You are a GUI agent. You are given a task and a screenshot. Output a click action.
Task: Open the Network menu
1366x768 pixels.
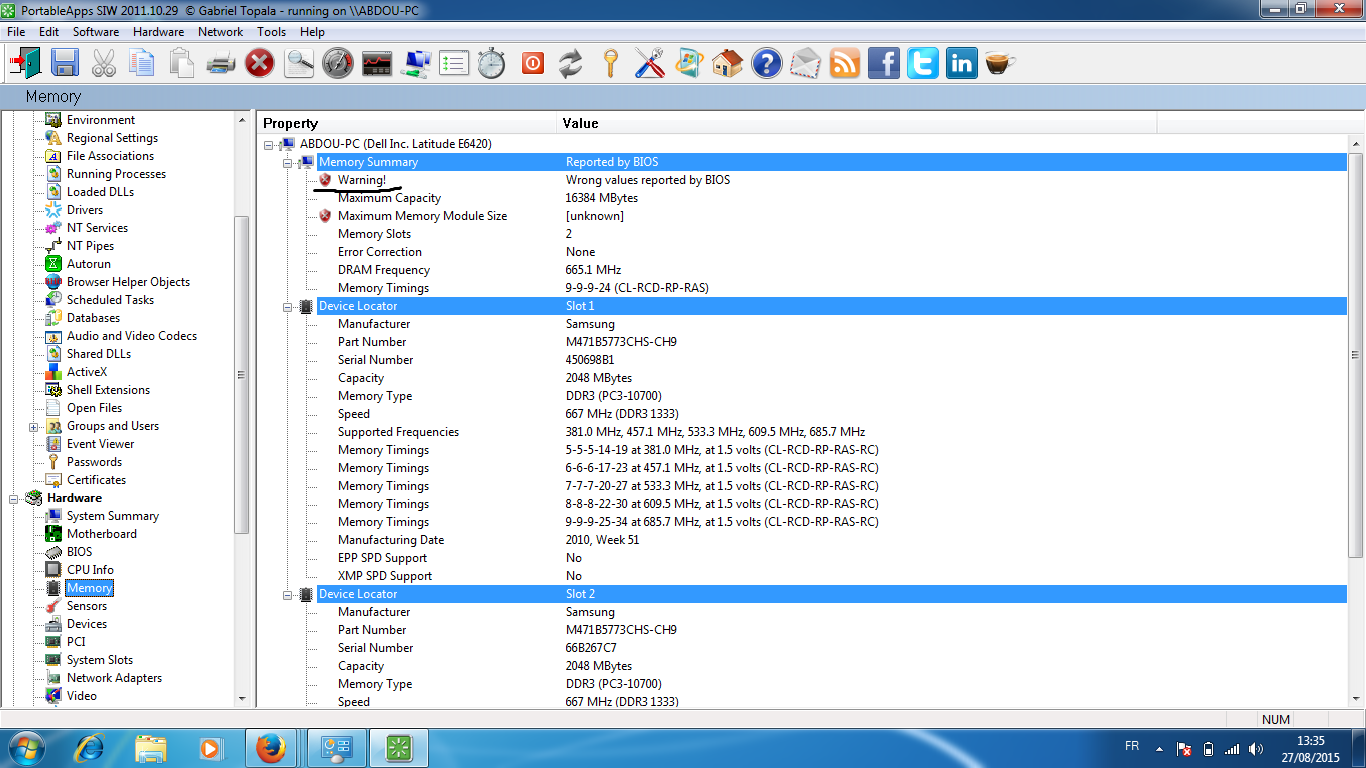coord(221,32)
